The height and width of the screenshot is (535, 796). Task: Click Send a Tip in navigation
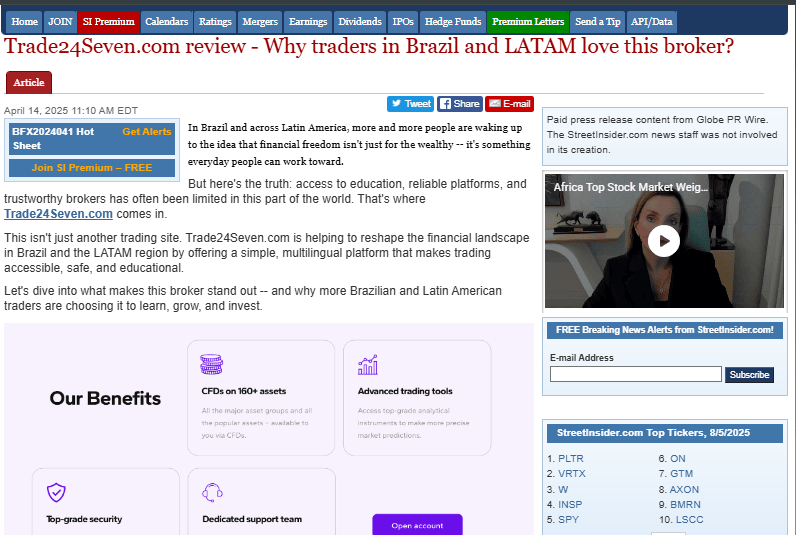point(598,22)
